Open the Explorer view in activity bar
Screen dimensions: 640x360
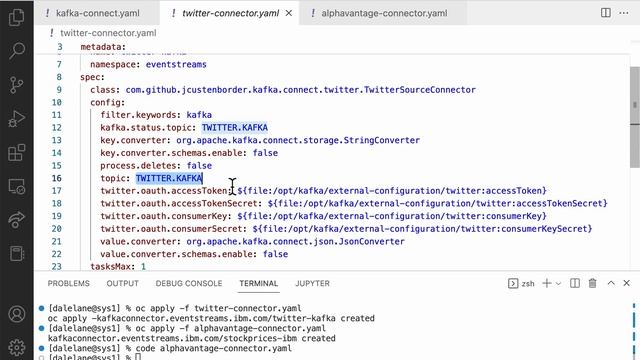17,17
